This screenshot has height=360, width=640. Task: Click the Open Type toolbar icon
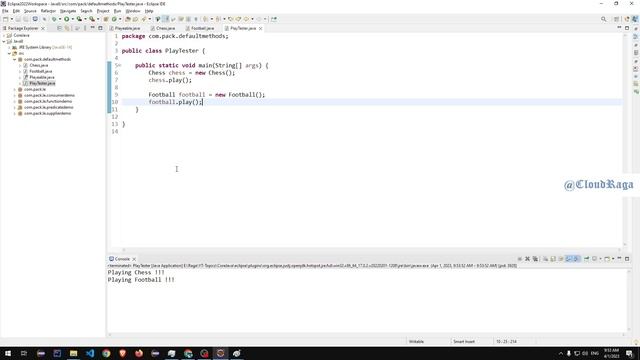point(128,19)
